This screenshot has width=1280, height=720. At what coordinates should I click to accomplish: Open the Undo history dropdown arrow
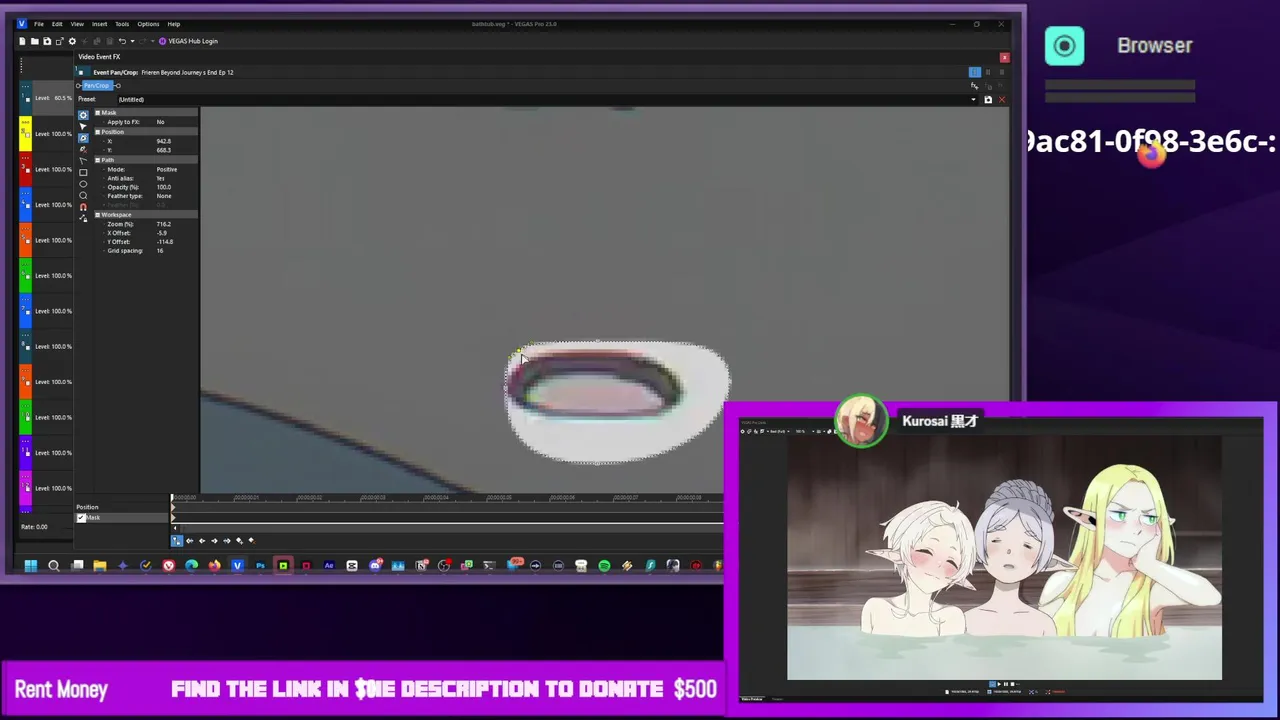(x=133, y=41)
